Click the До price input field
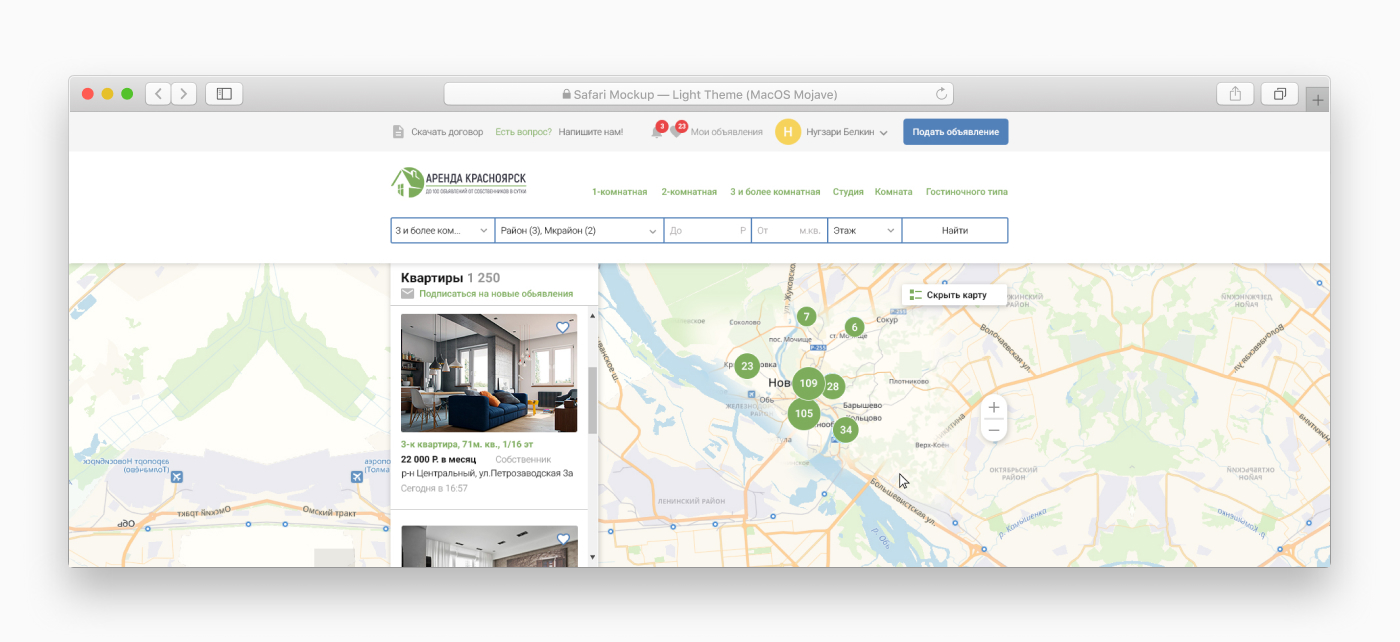Image resolution: width=1400 pixels, height=642 pixels. pyautogui.click(x=708, y=230)
